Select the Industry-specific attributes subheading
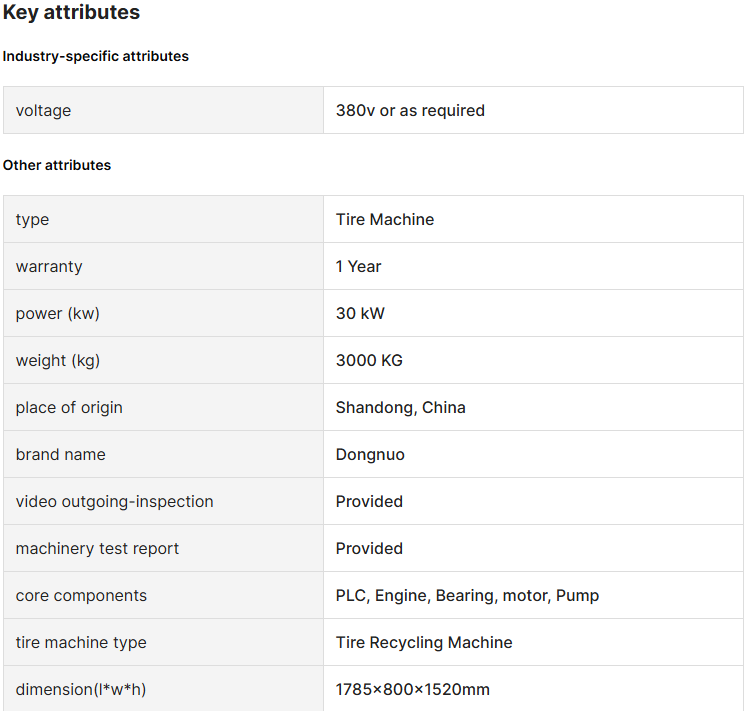The height and width of the screenshot is (711, 745). click(x=96, y=56)
